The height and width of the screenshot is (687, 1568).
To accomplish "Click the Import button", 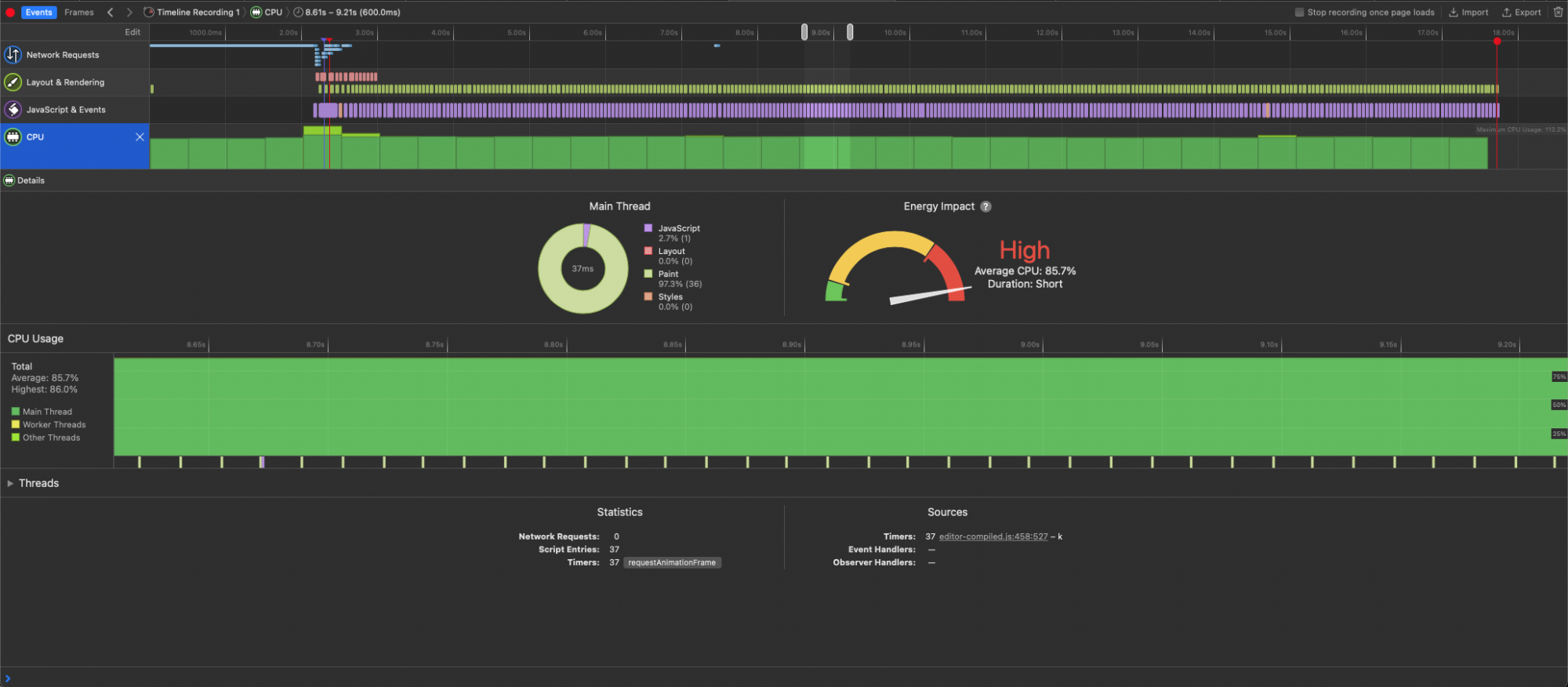I will tap(1468, 12).
